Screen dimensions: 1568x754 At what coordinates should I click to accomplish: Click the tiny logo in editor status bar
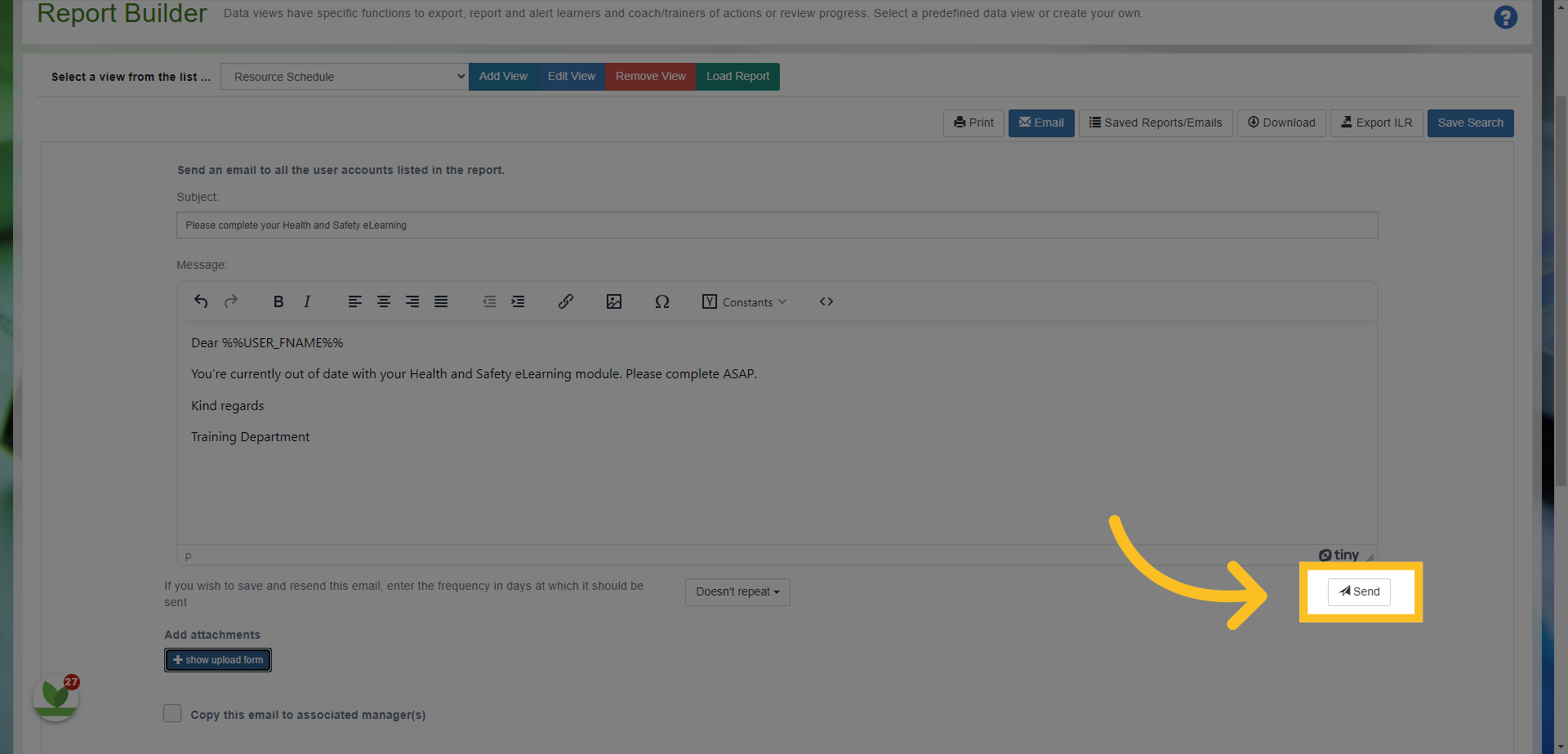[1339, 555]
